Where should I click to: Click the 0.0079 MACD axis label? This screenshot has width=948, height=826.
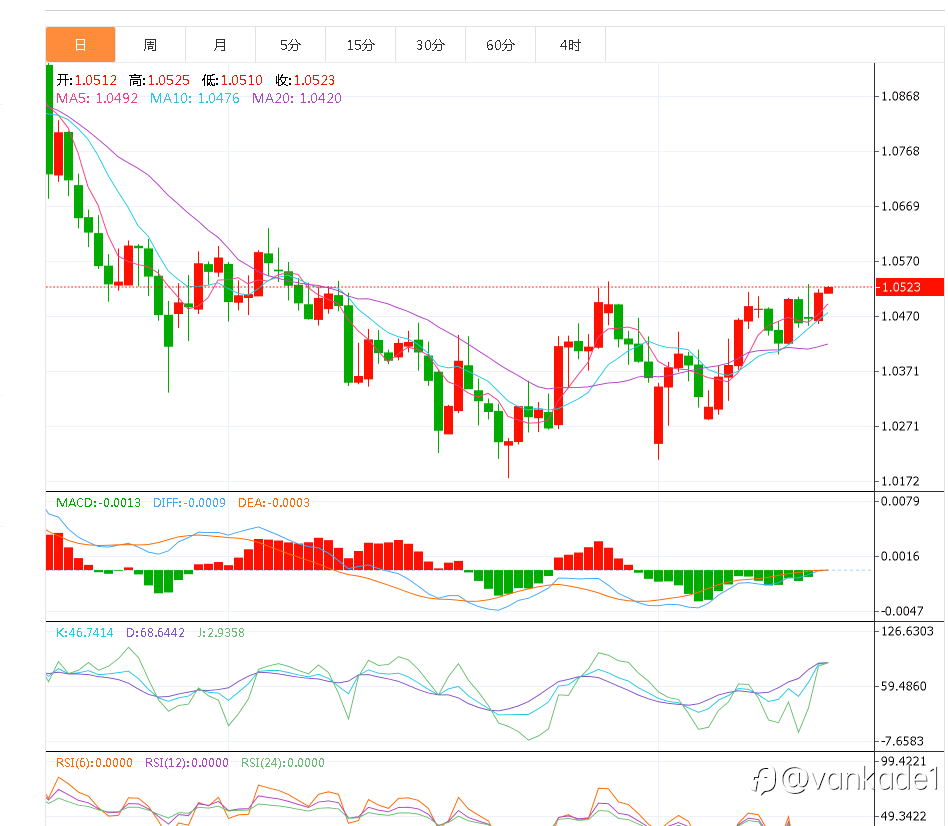(900, 501)
